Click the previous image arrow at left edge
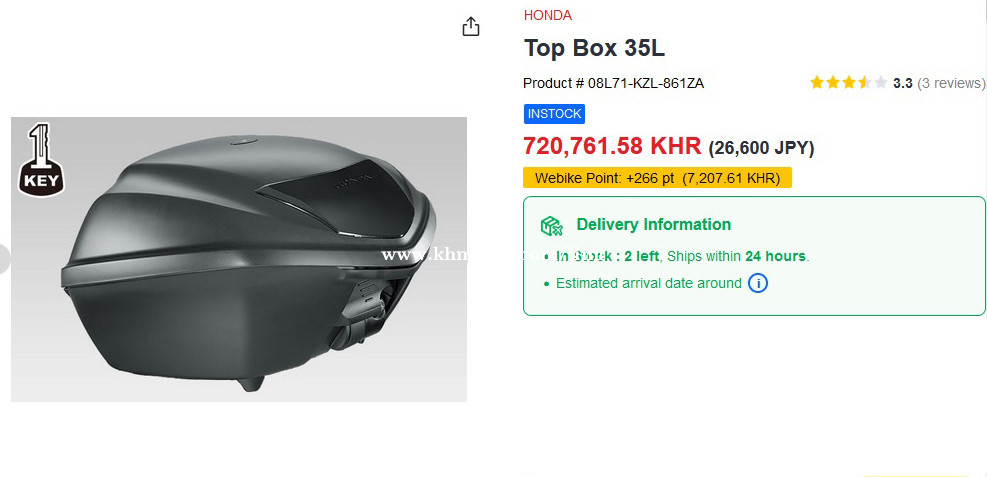This screenshot has height=477, width=987. click(4, 258)
